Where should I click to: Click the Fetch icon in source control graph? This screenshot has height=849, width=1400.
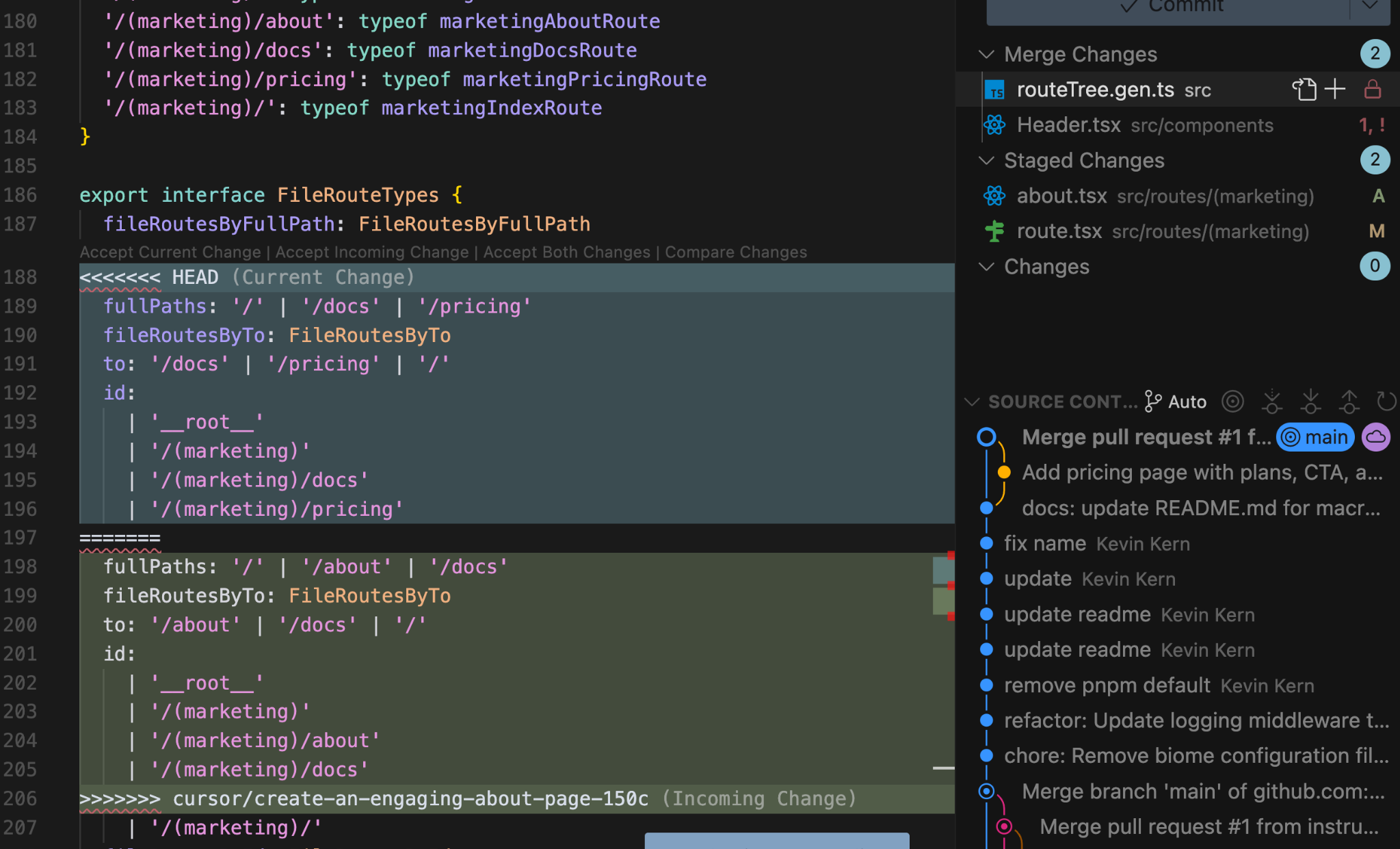click(1272, 402)
